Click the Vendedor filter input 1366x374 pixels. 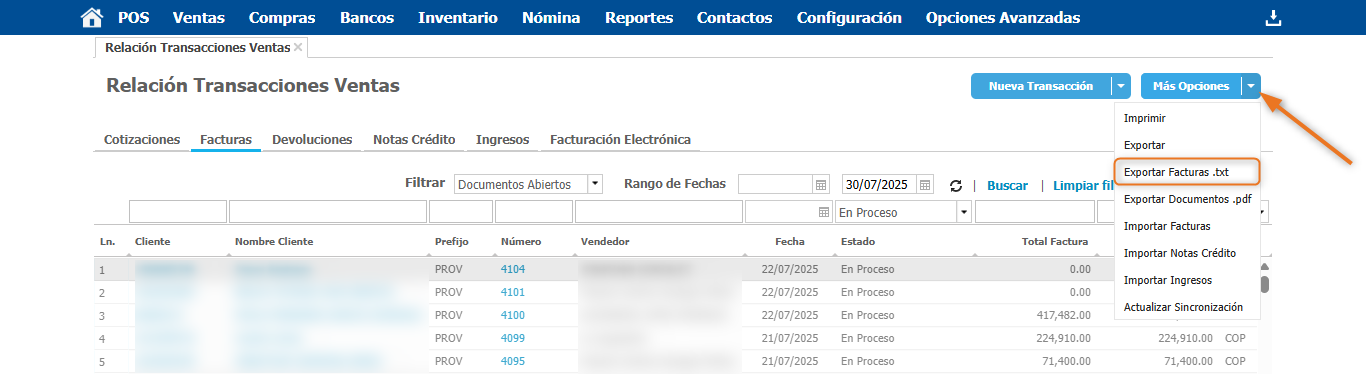click(659, 212)
